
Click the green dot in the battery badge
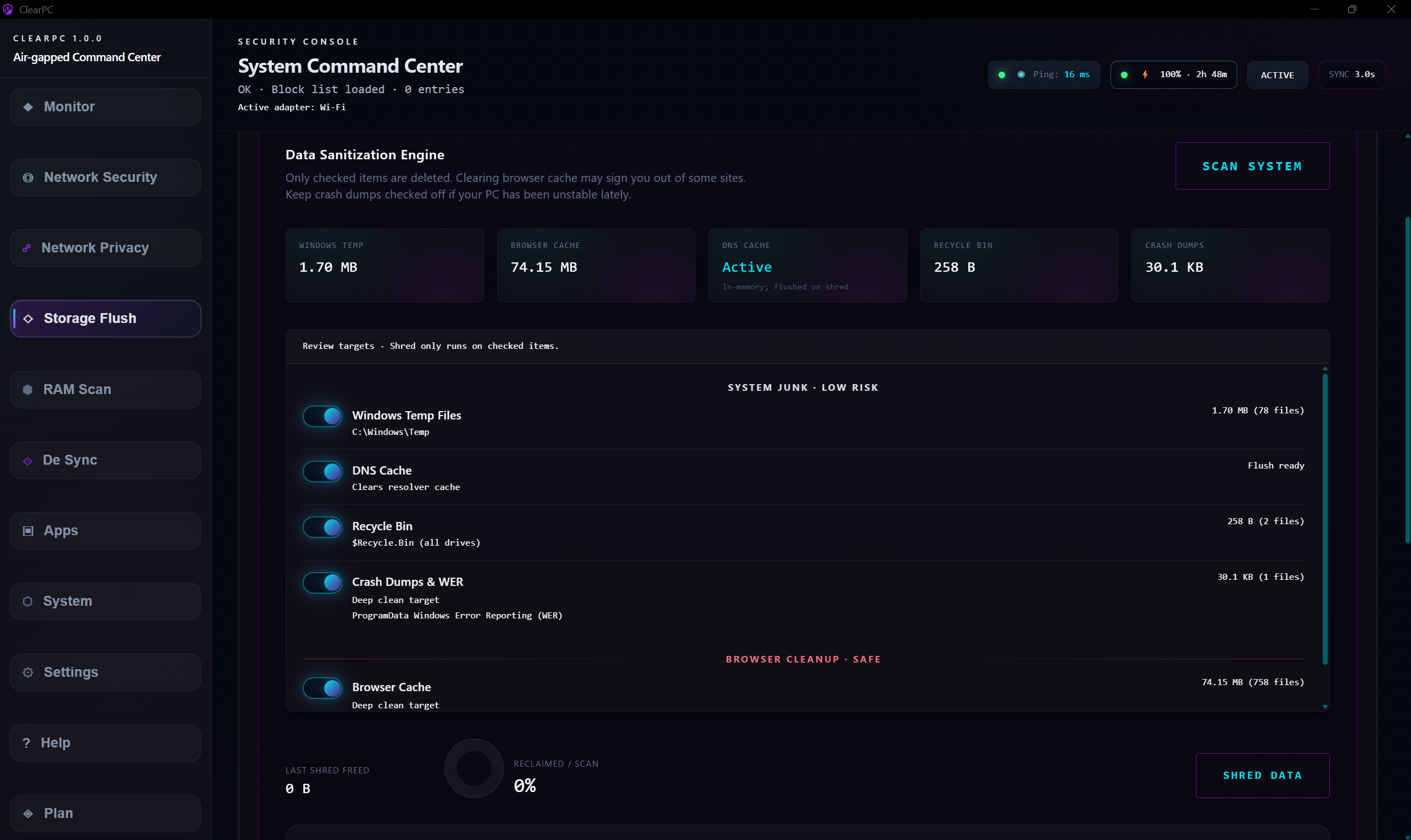[1124, 75]
